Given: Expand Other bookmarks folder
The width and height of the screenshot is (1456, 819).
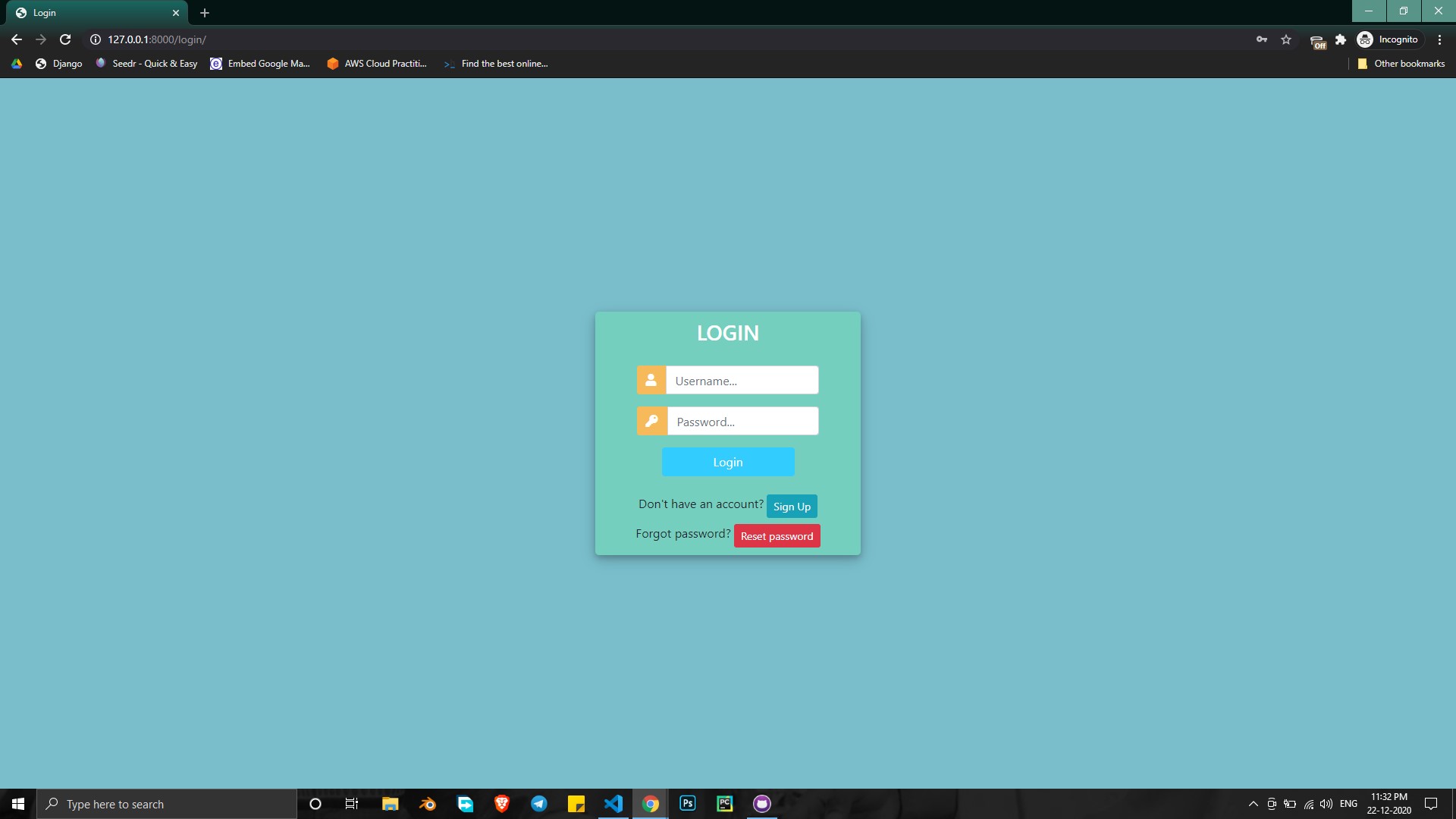Looking at the screenshot, I should click(1401, 64).
